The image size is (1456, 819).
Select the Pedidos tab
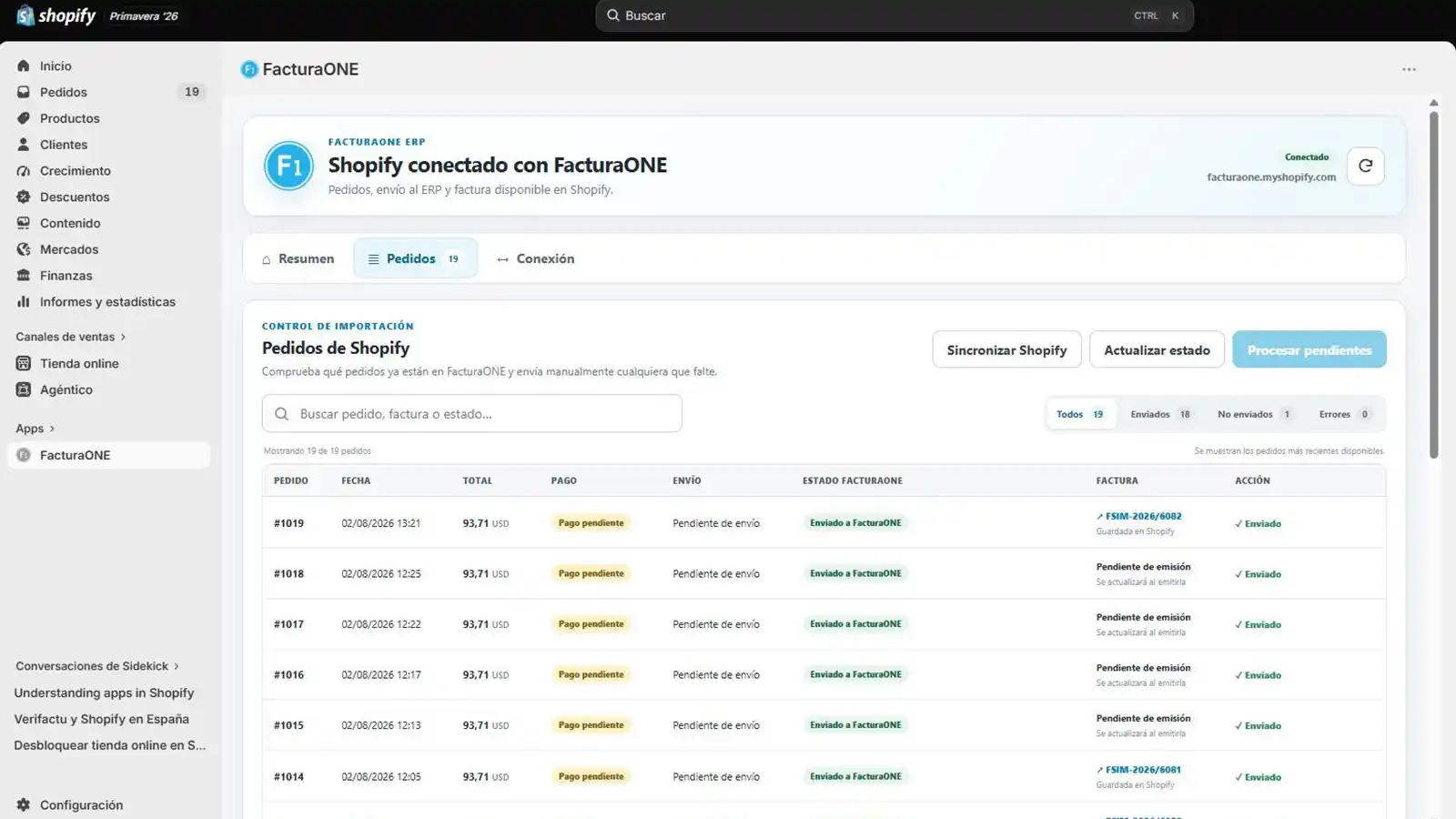pyautogui.click(x=415, y=258)
